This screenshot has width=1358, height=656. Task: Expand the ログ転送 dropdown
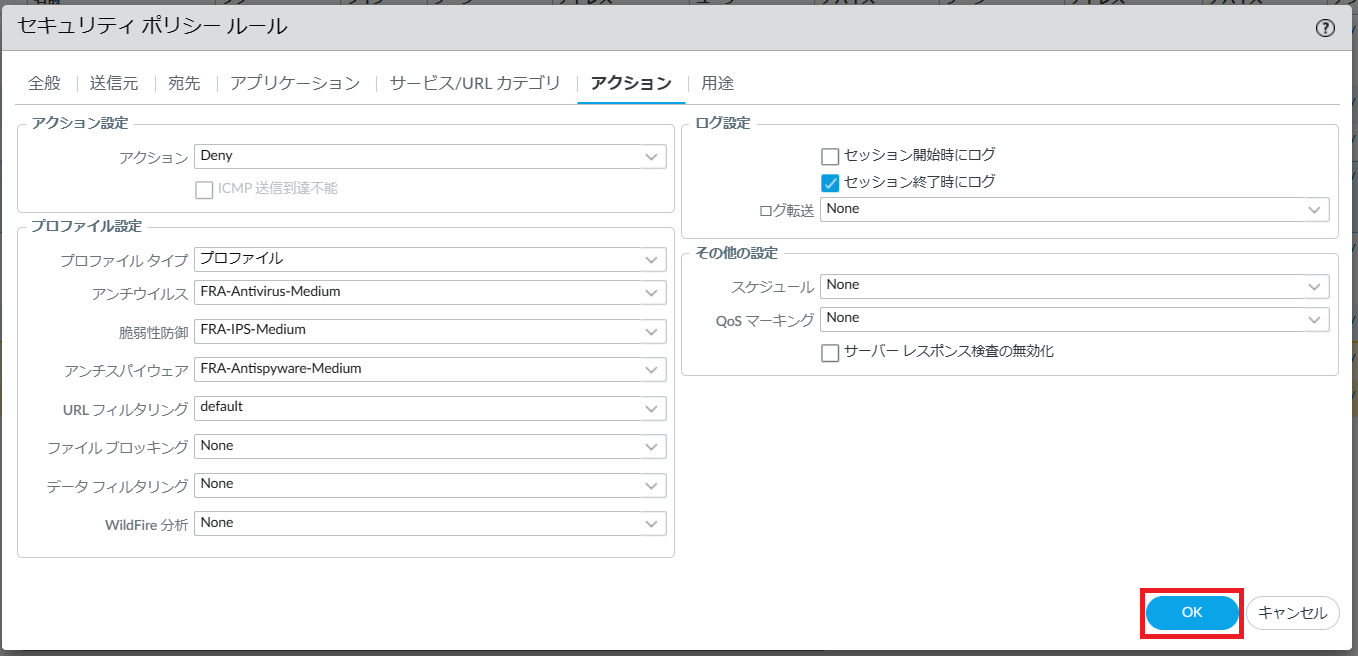pos(1314,210)
